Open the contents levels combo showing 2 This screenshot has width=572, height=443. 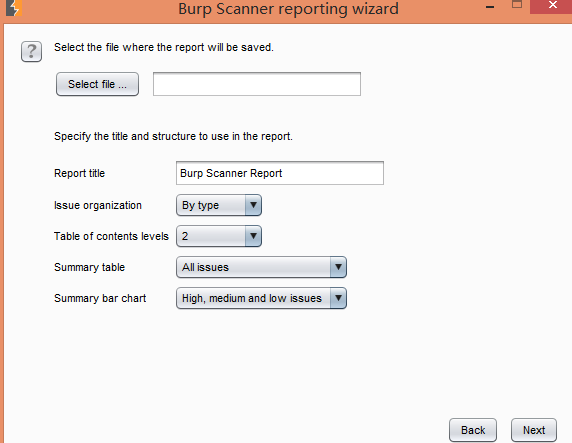[x=219, y=236]
